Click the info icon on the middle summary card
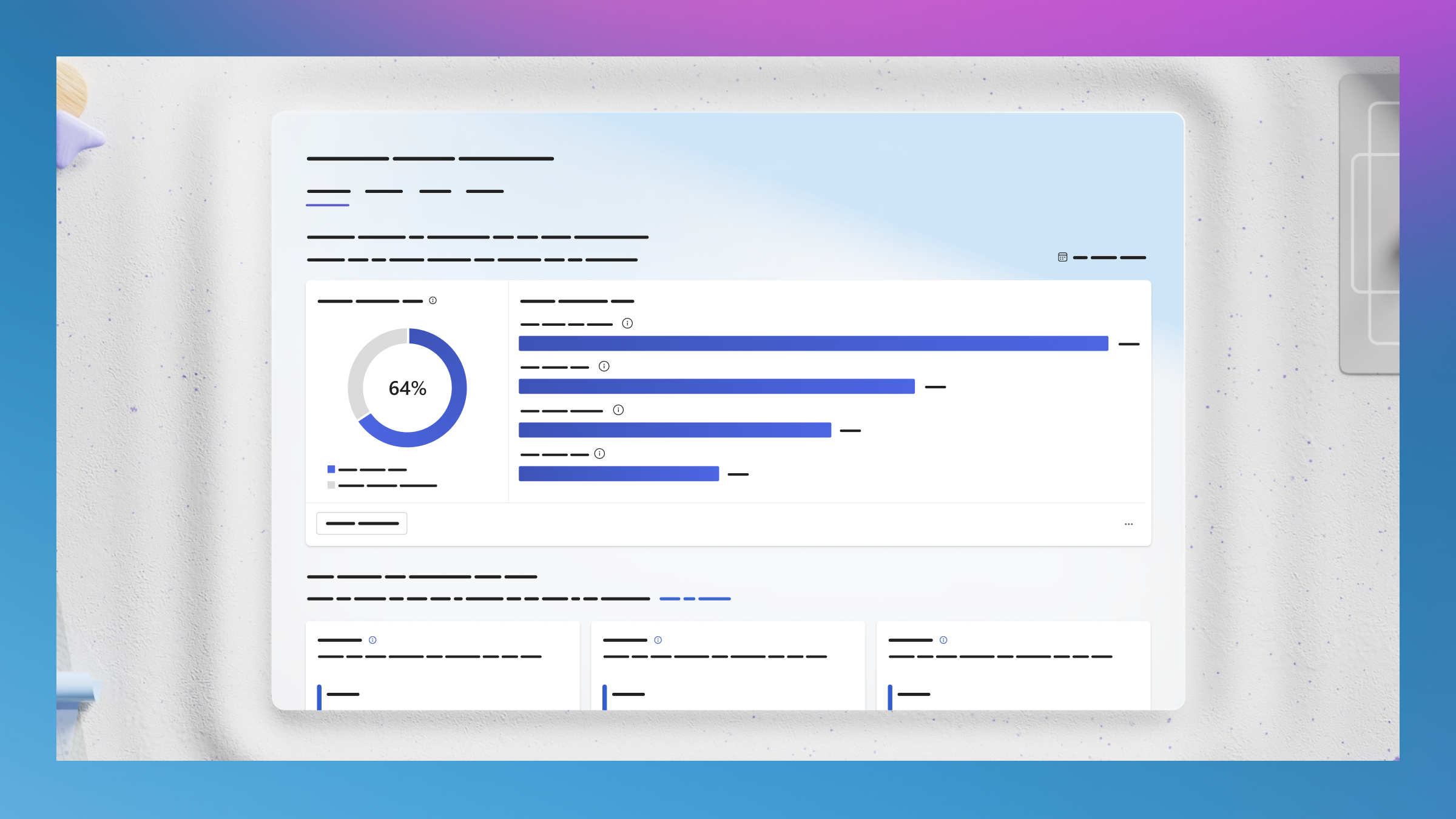The height and width of the screenshot is (819, 1456). tap(659, 639)
